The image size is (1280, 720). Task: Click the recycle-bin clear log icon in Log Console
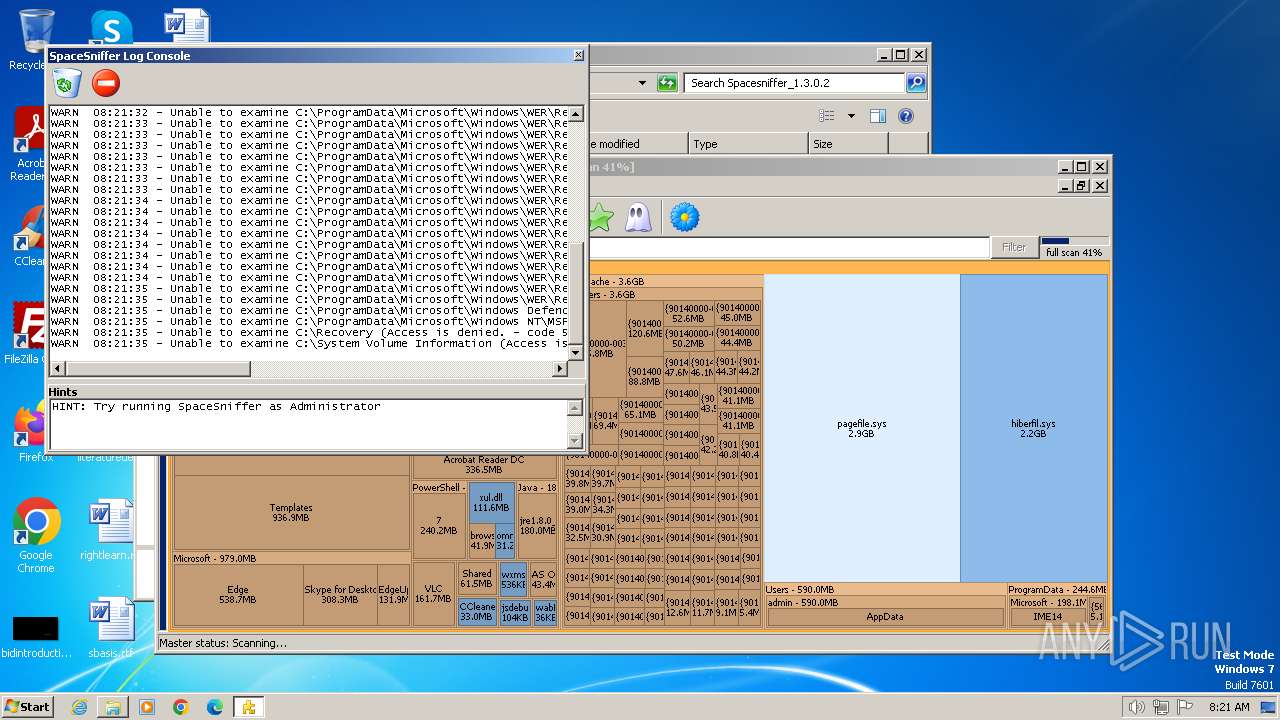tap(67, 83)
